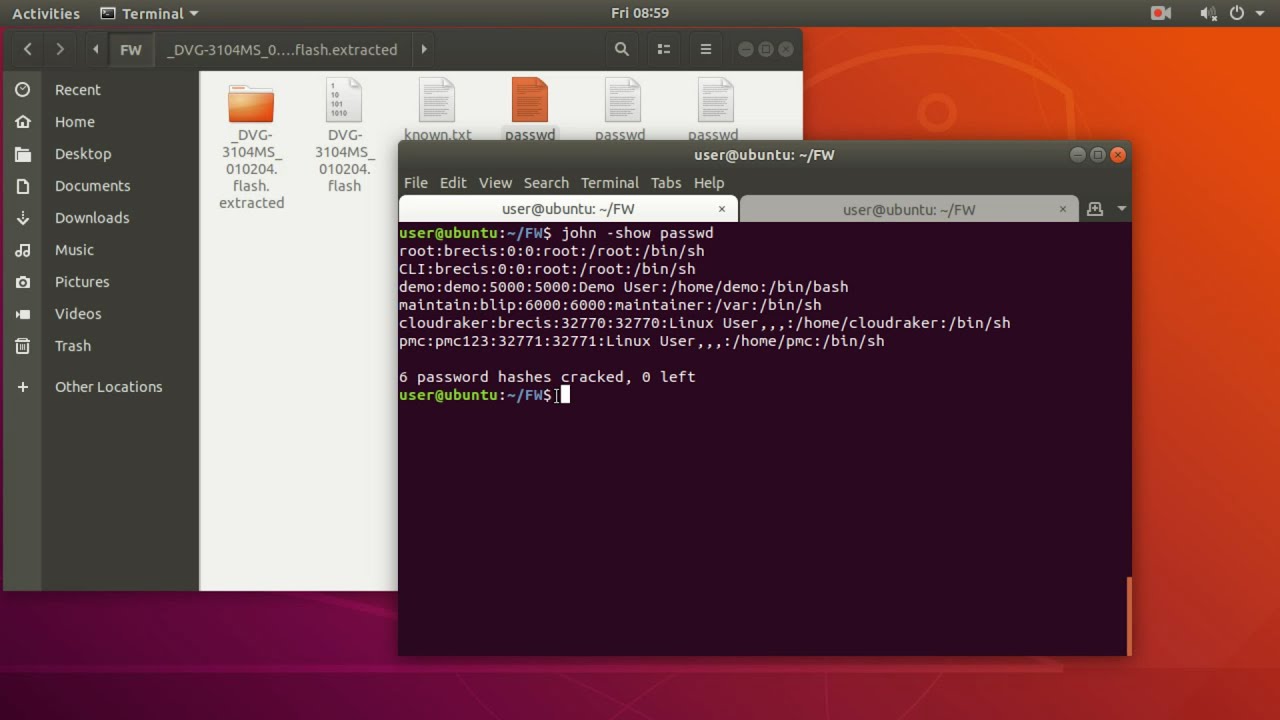This screenshot has width=1280, height=720.
Task: Click volume icon in top bar
Action: coord(1208,13)
